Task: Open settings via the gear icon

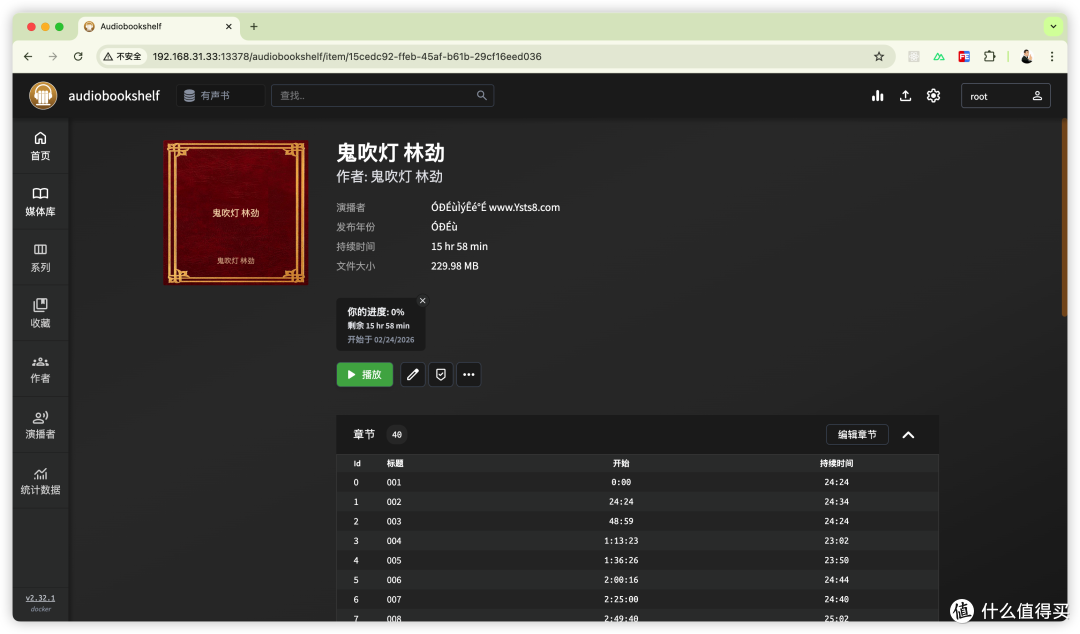Action: pos(933,95)
